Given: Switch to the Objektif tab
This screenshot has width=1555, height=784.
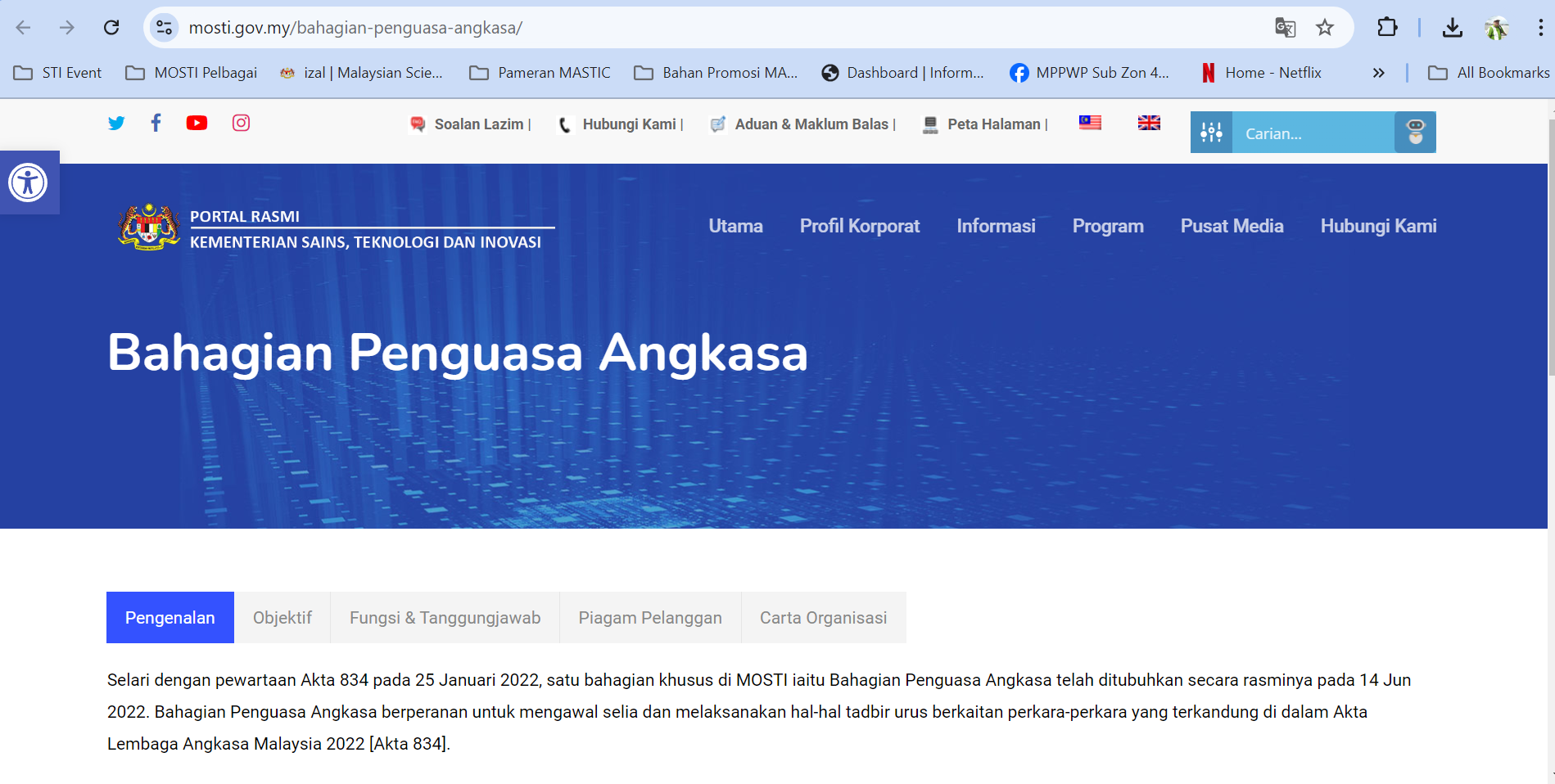Looking at the screenshot, I should [282, 618].
